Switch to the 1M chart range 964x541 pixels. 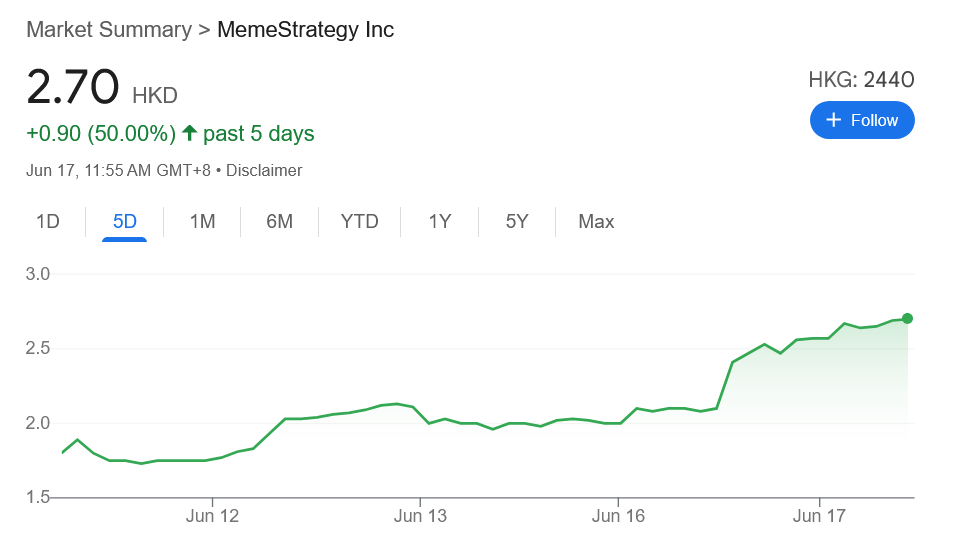tap(202, 222)
